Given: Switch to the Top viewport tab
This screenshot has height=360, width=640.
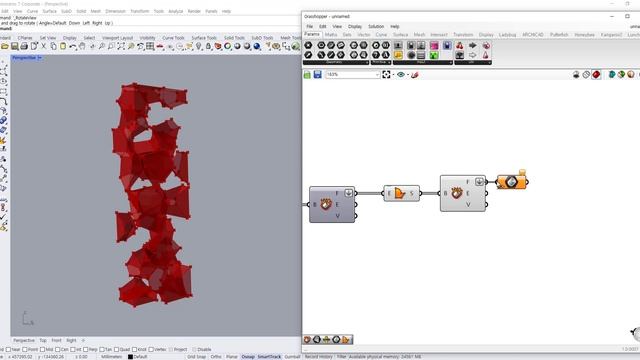Looking at the screenshot, I should tap(43, 340).
